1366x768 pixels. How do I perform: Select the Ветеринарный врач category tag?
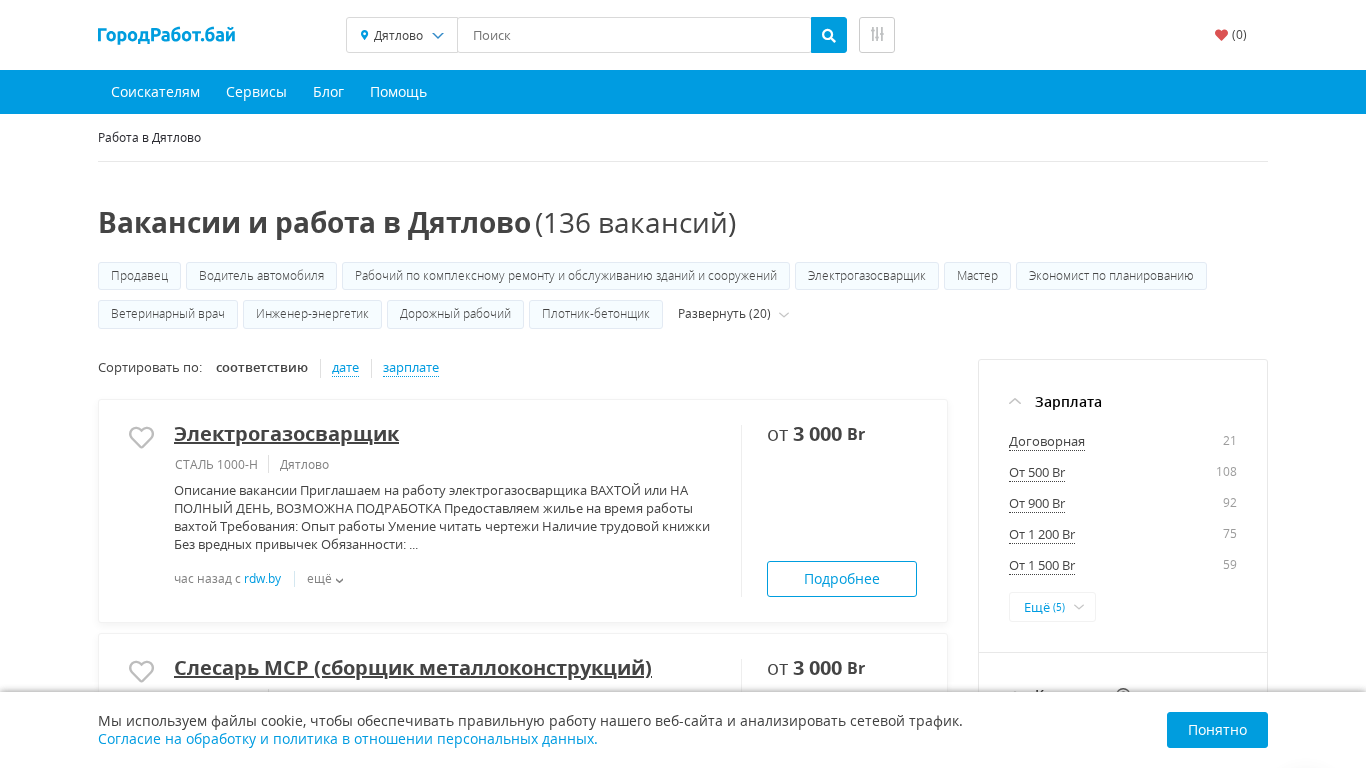pyautogui.click(x=168, y=314)
